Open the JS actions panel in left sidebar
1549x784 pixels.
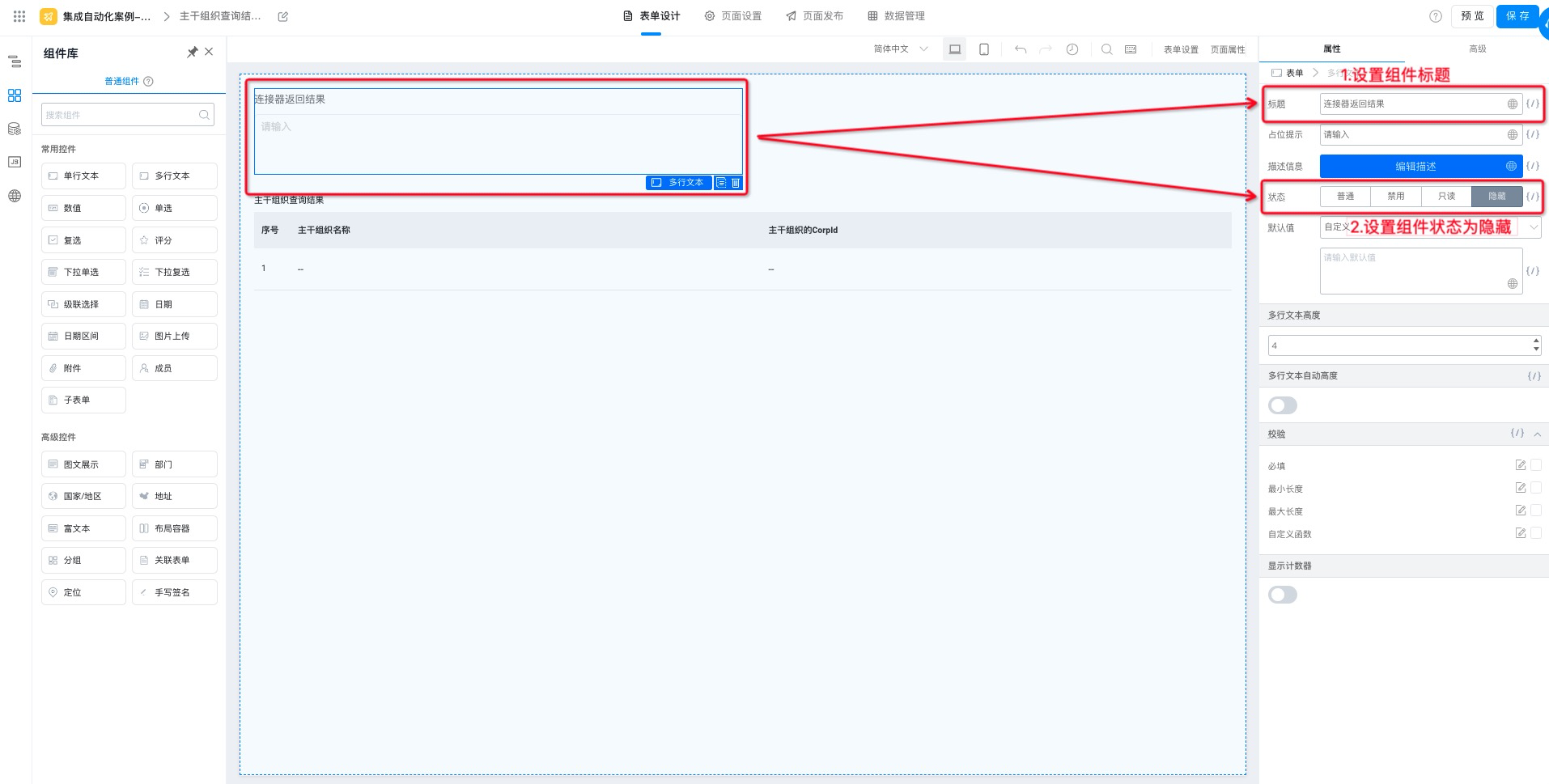(x=15, y=162)
